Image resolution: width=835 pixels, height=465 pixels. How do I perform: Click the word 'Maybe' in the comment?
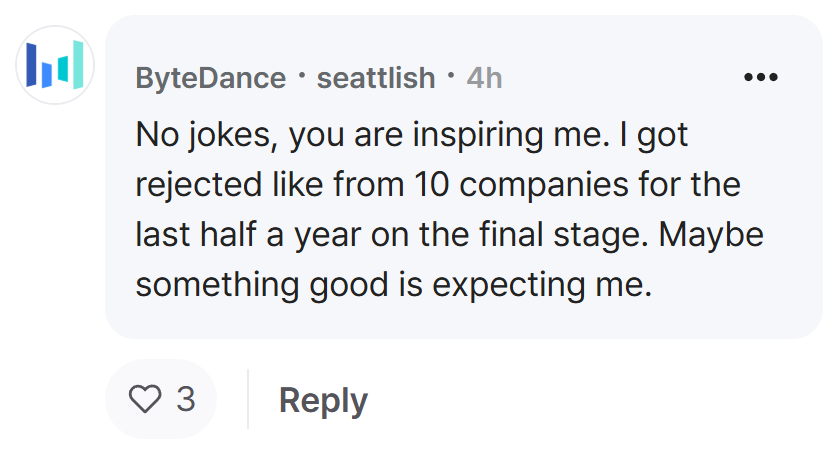711,235
